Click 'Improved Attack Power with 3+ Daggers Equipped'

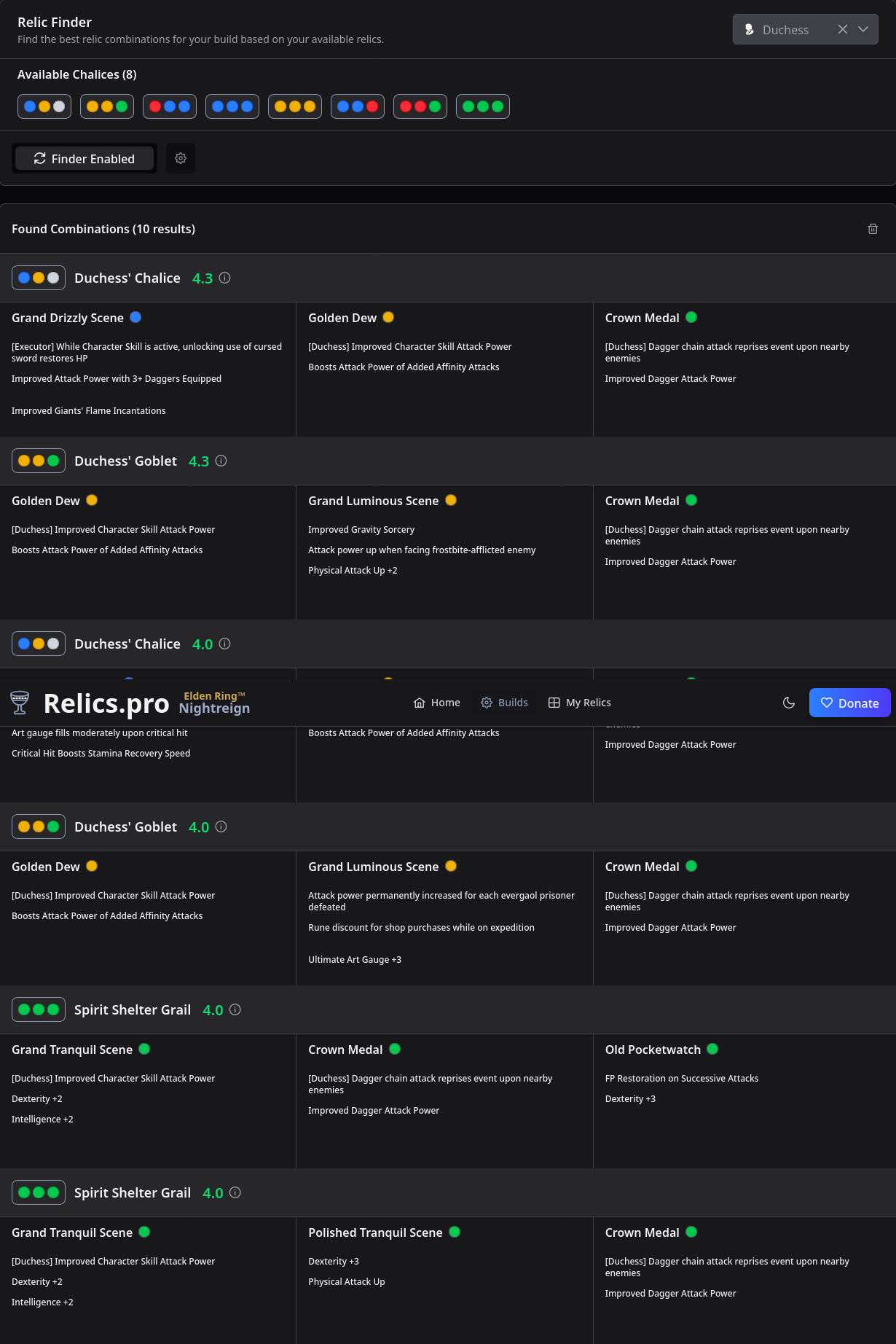click(x=117, y=378)
